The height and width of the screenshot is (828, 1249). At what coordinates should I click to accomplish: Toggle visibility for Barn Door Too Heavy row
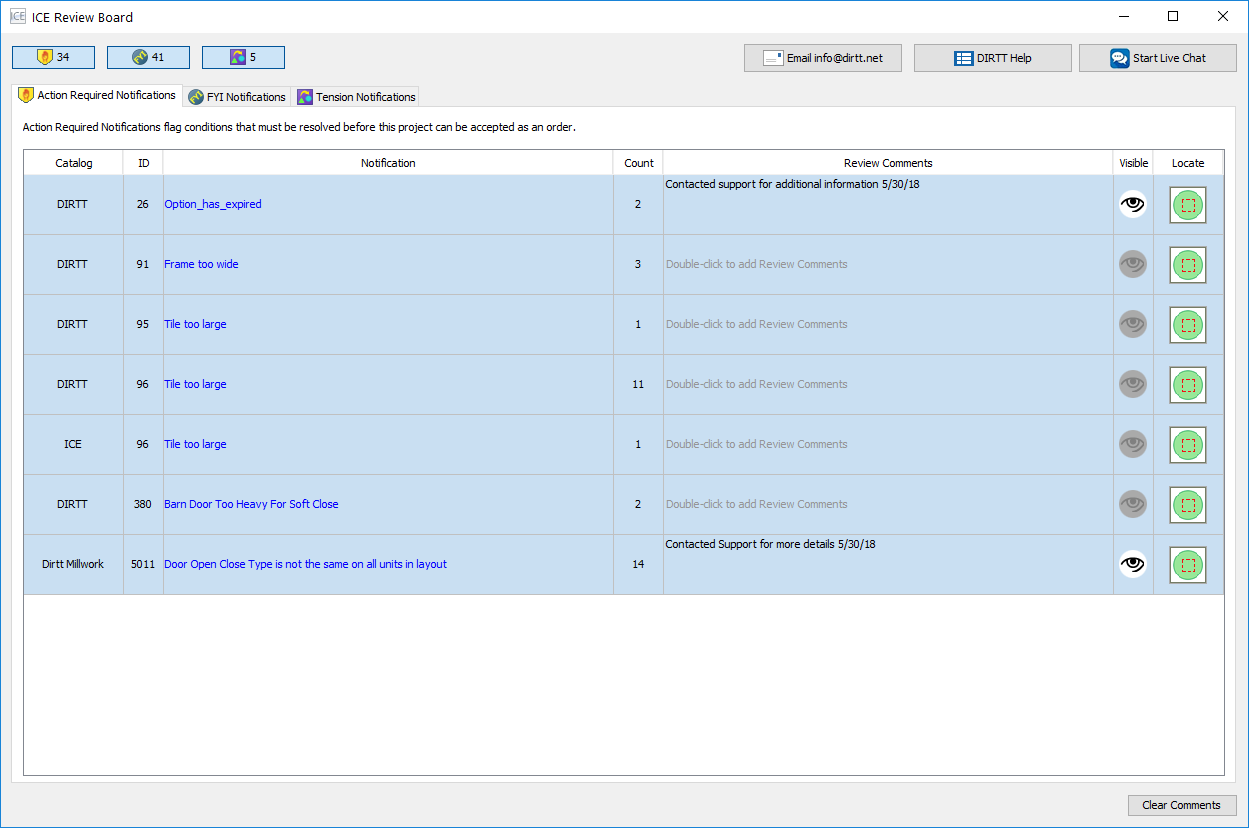pos(1133,505)
